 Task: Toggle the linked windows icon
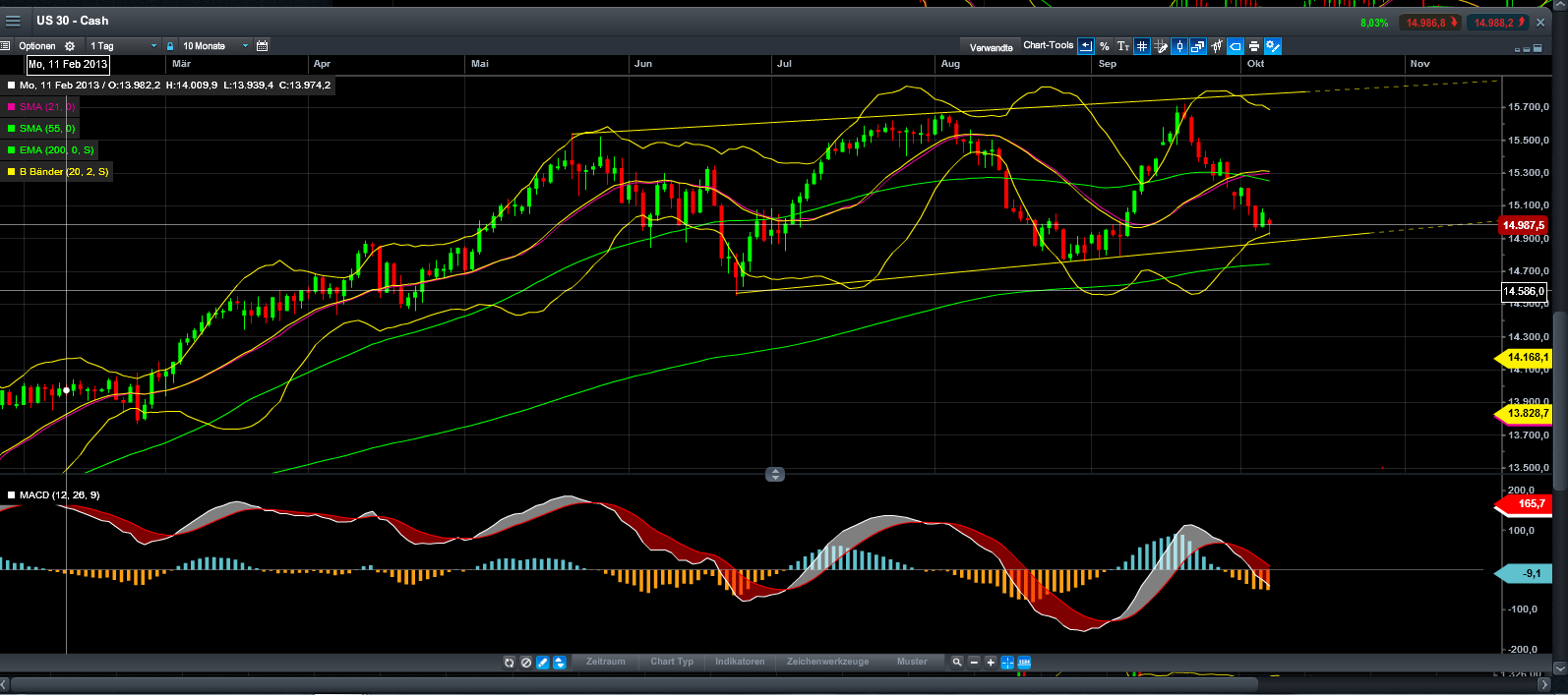[1198, 46]
